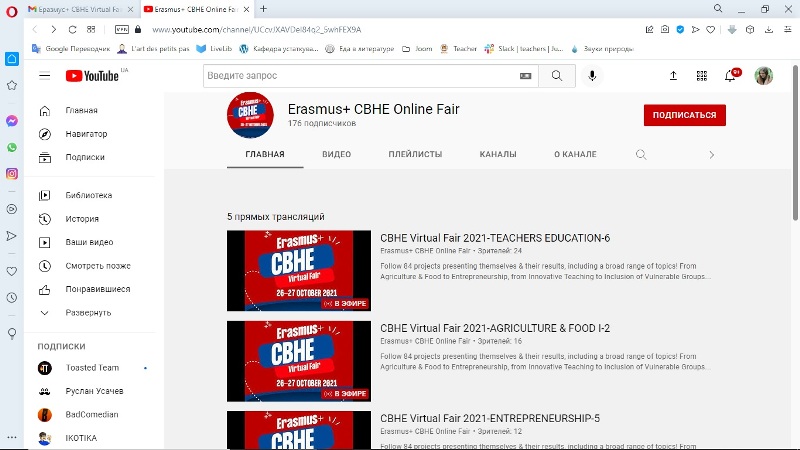Toggle the VPN badge in address bar

pyautogui.click(x=121, y=30)
